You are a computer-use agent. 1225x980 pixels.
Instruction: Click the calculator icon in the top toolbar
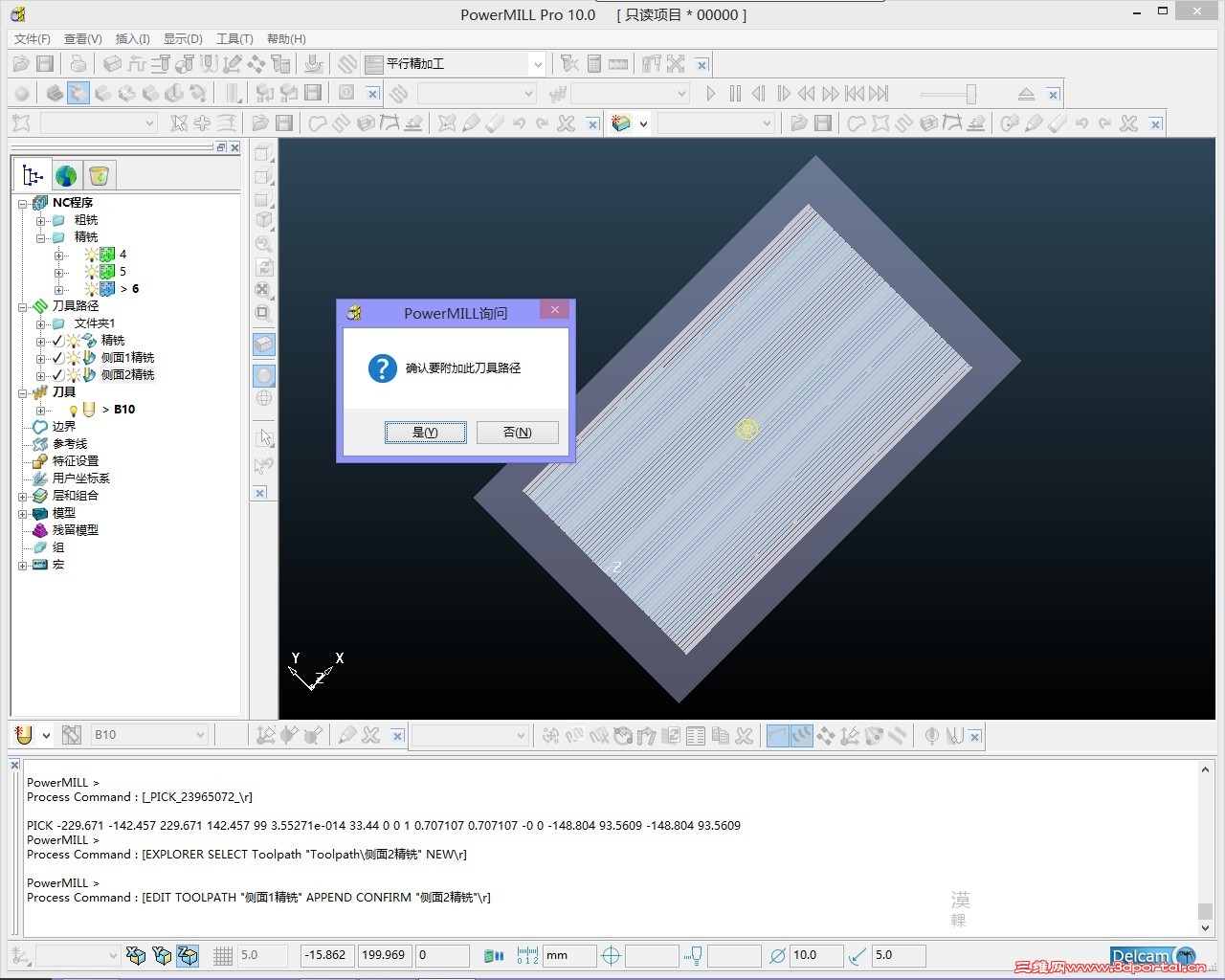594,64
